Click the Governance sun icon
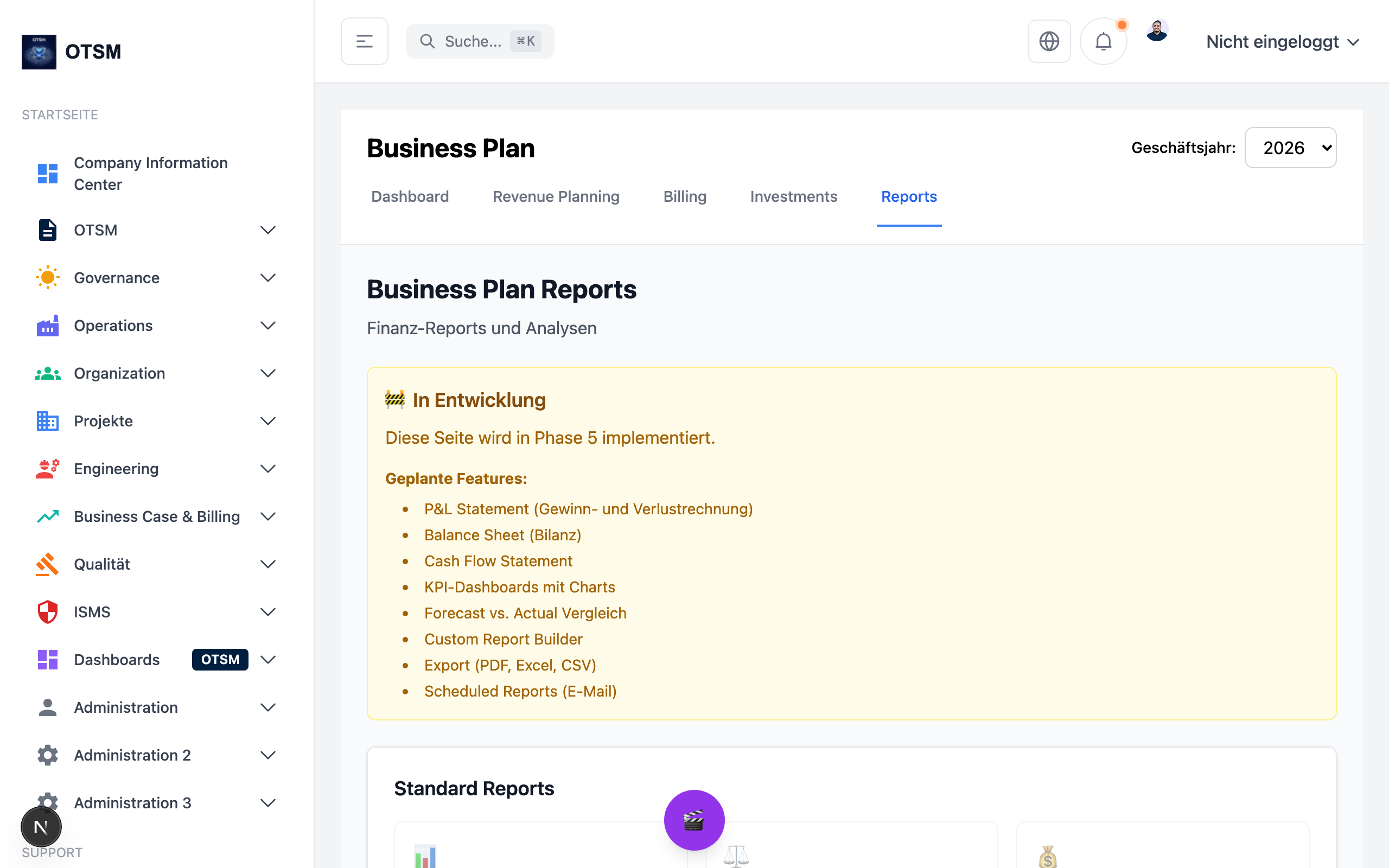Image resolution: width=1389 pixels, height=868 pixels. tap(47, 278)
